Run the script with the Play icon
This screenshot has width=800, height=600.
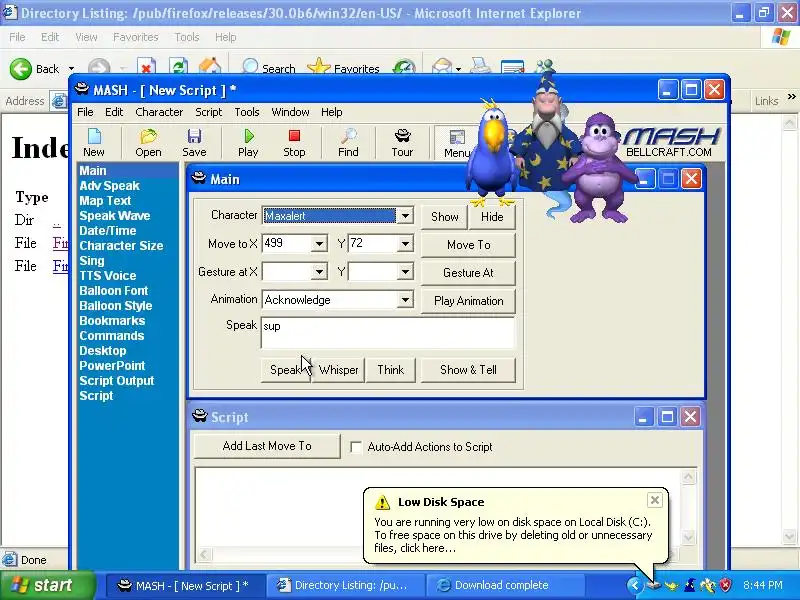coord(248,142)
